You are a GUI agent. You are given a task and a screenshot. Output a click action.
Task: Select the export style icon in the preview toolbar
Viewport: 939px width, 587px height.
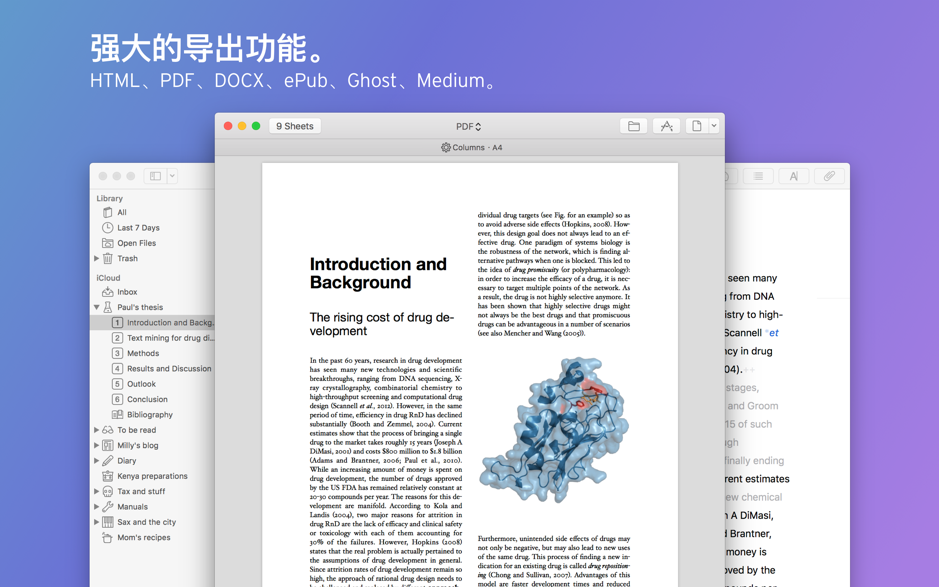coord(666,125)
